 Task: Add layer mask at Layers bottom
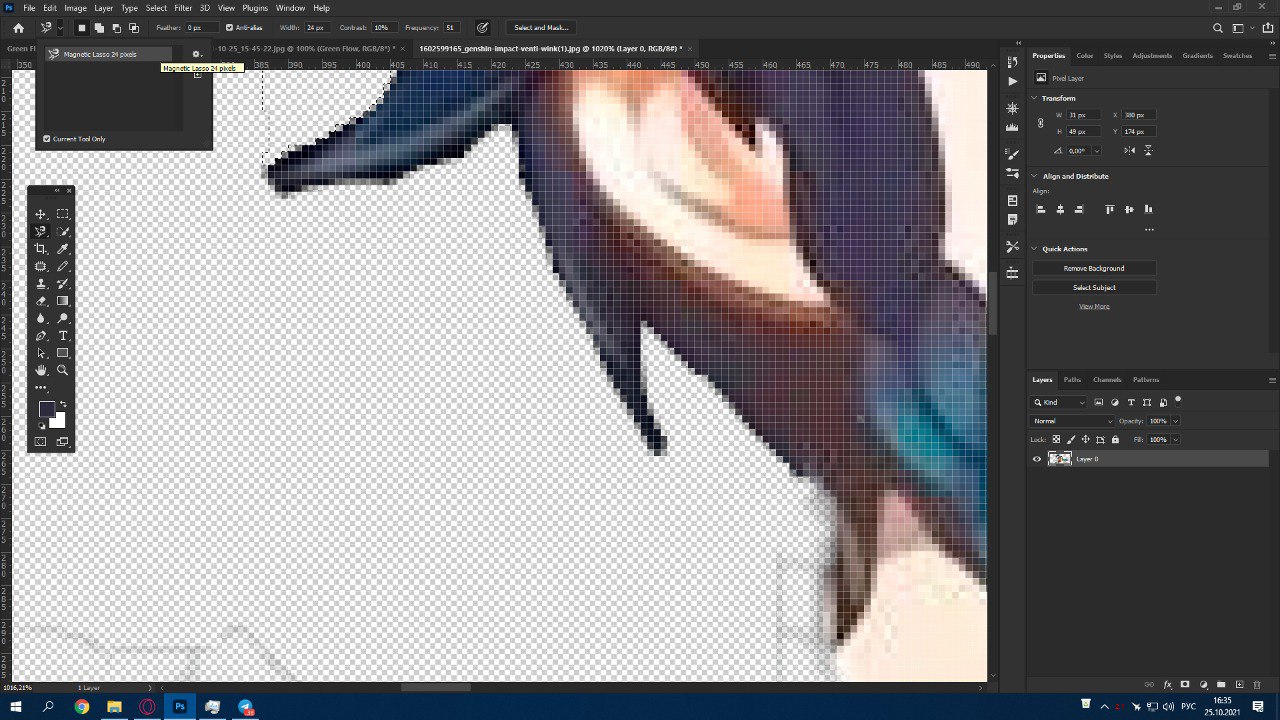[1185, 685]
